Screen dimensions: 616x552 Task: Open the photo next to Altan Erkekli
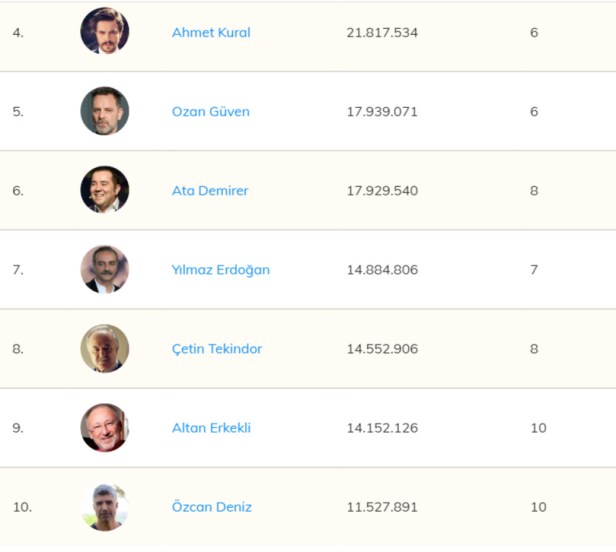coord(105,428)
